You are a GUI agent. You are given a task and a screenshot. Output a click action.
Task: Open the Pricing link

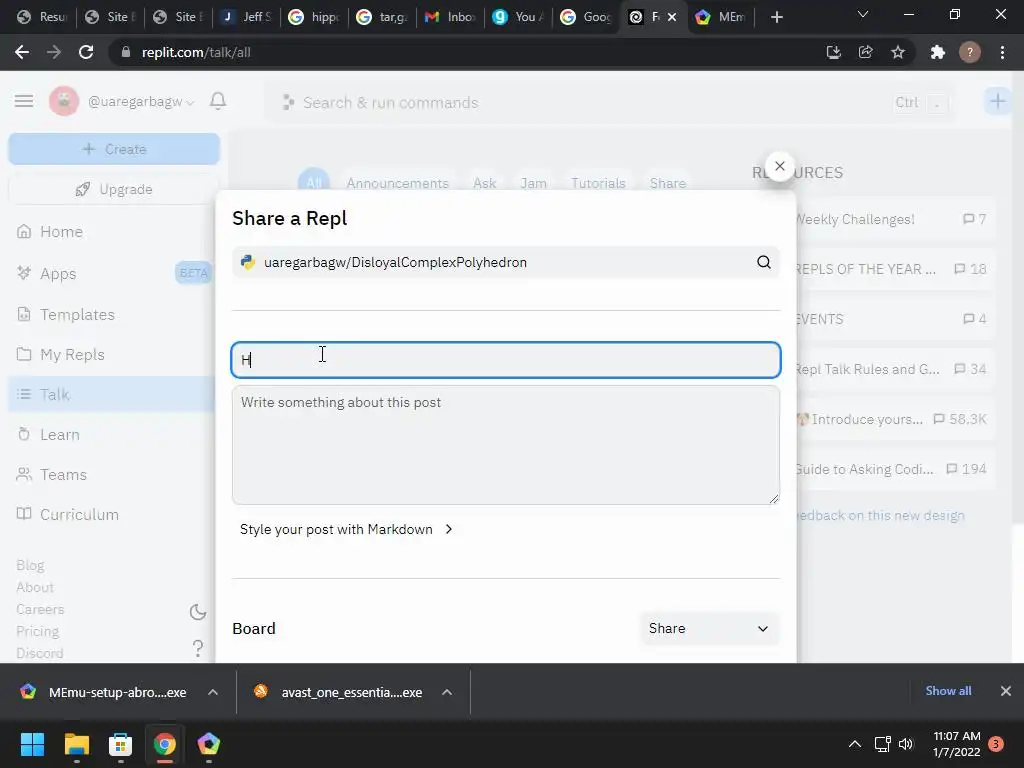pos(38,632)
